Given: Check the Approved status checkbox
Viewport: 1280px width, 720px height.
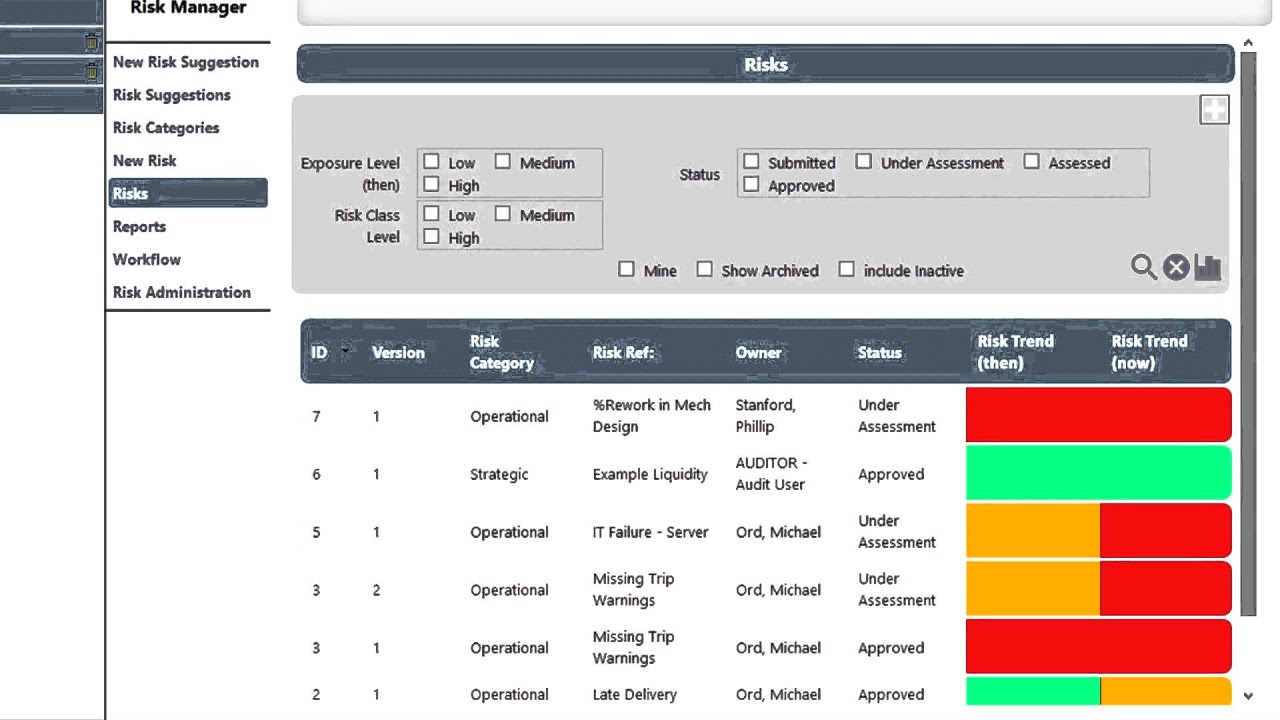Looking at the screenshot, I should [x=751, y=184].
